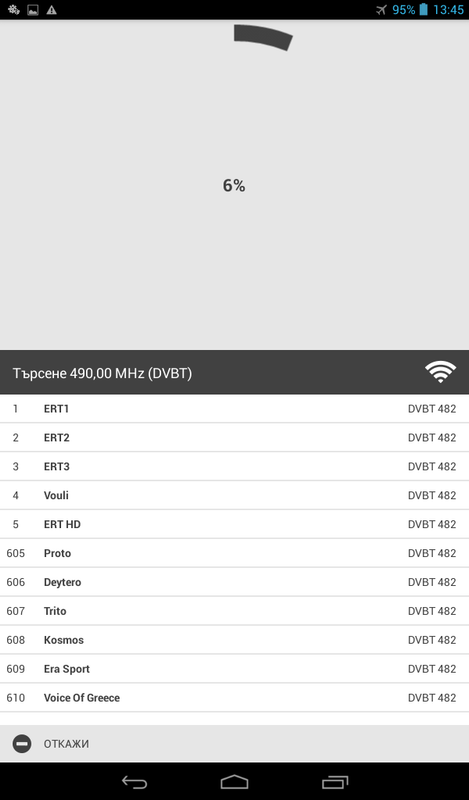The image size is (469, 800).
Task: Open the recent apps navigation icon
Action: [x=335, y=782]
